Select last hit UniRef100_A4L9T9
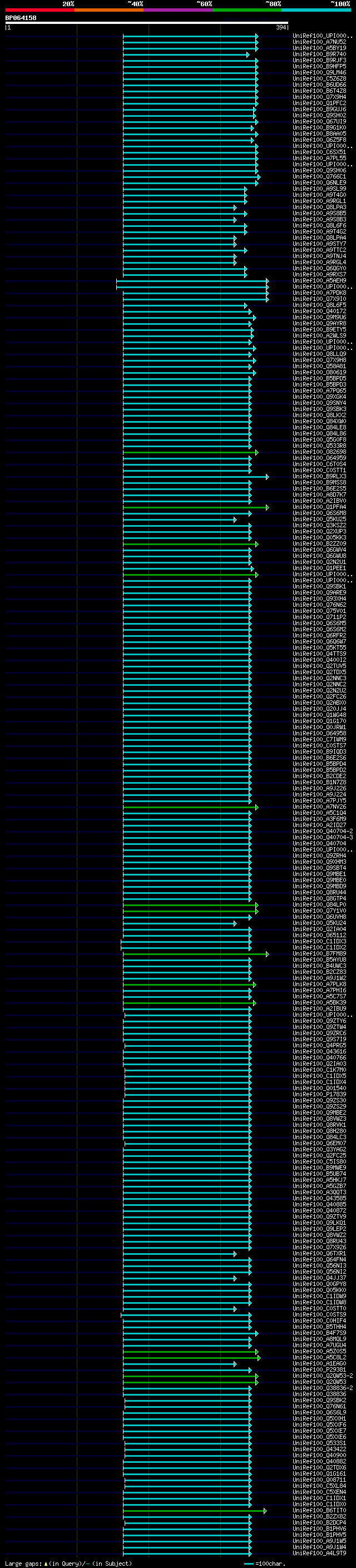The height and width of the screenshot is (1568, 356). click(319, 1553)
